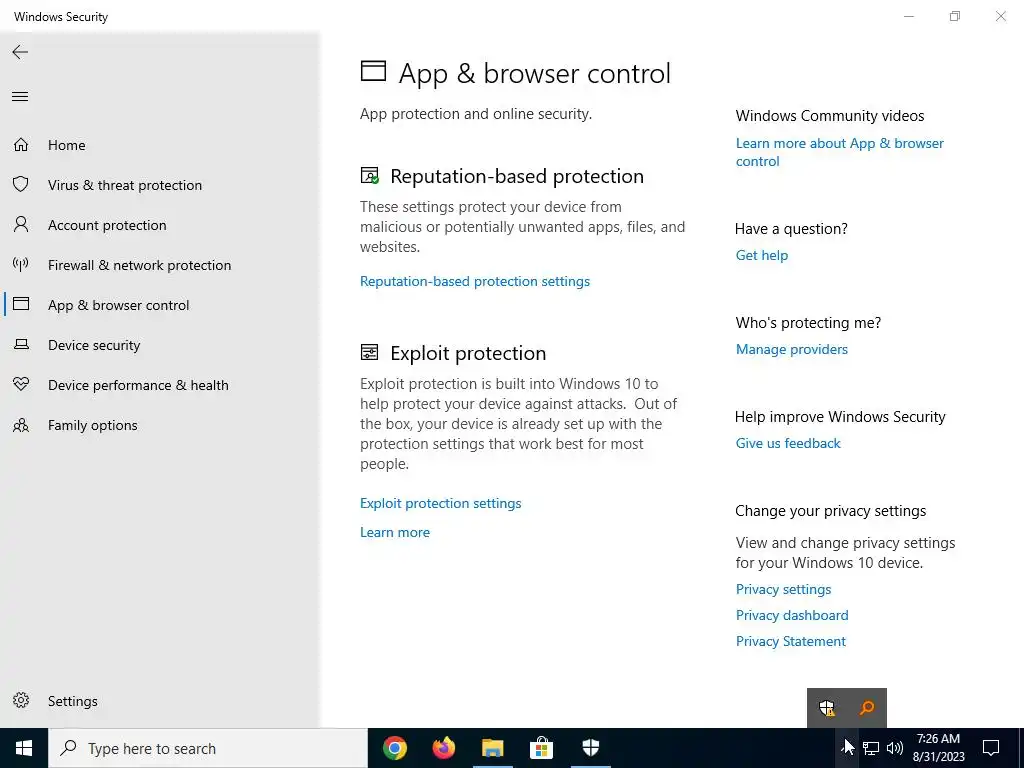This screenshot has width=1024, height=768.
Task: Click the taskbar clock showing 7:26 AM
Action: 938,748
